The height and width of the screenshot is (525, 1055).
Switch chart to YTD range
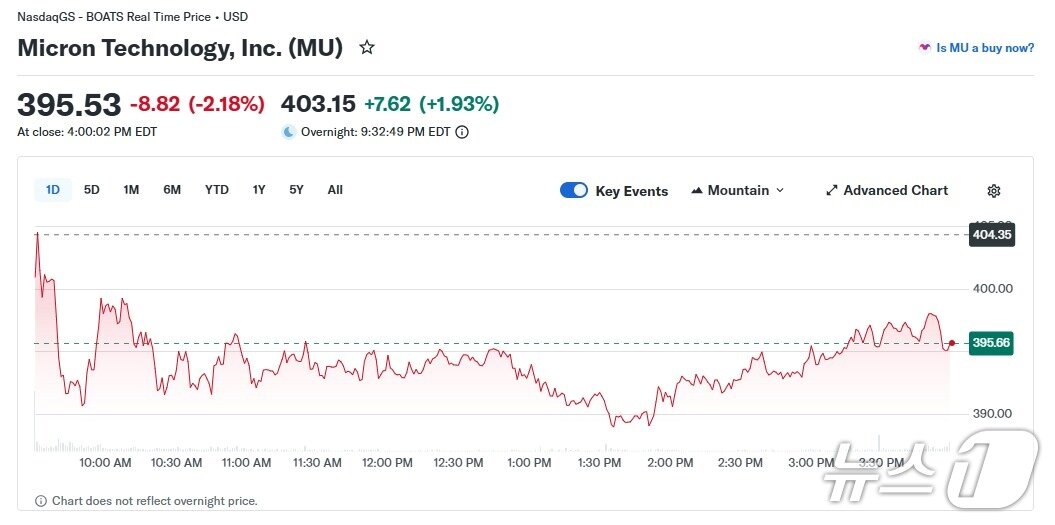click(x=217, y=190)
